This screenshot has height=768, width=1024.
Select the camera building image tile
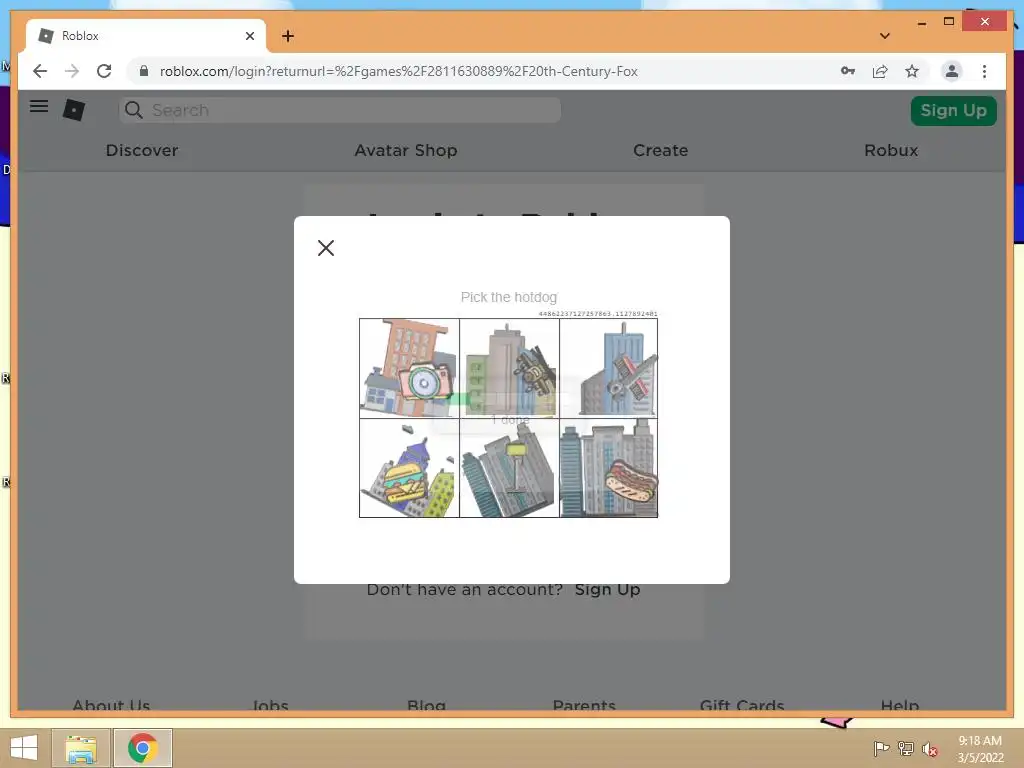tap(409, 368)
